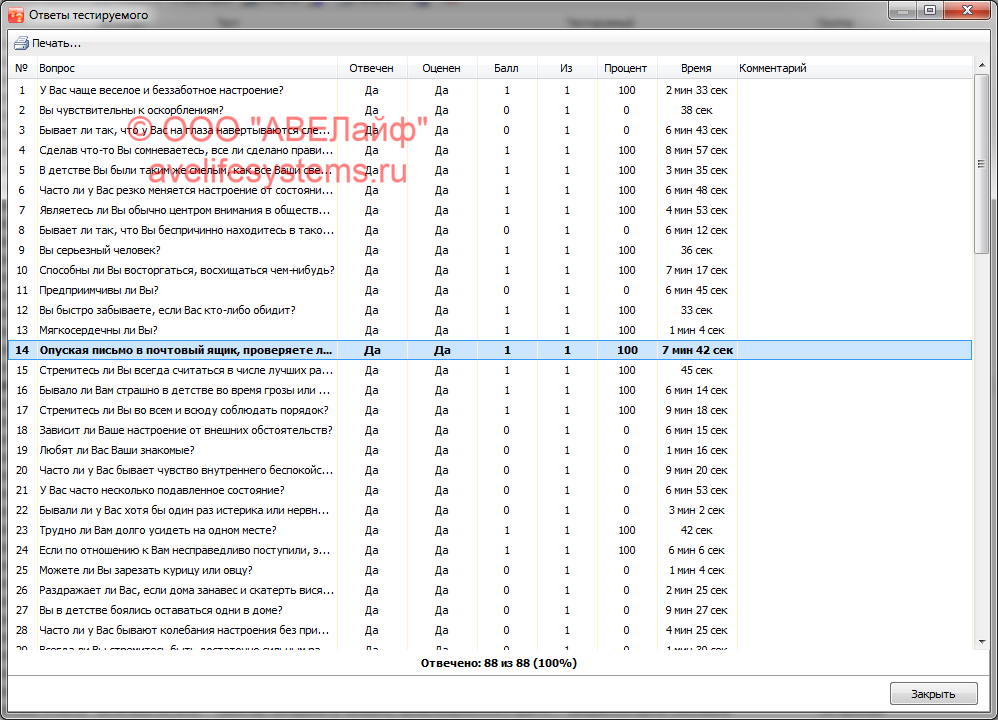Select question 1 about cheerful mood
The height and width of the screenshot is (720, 998).
pyautogui.click(x=160, y=90)
